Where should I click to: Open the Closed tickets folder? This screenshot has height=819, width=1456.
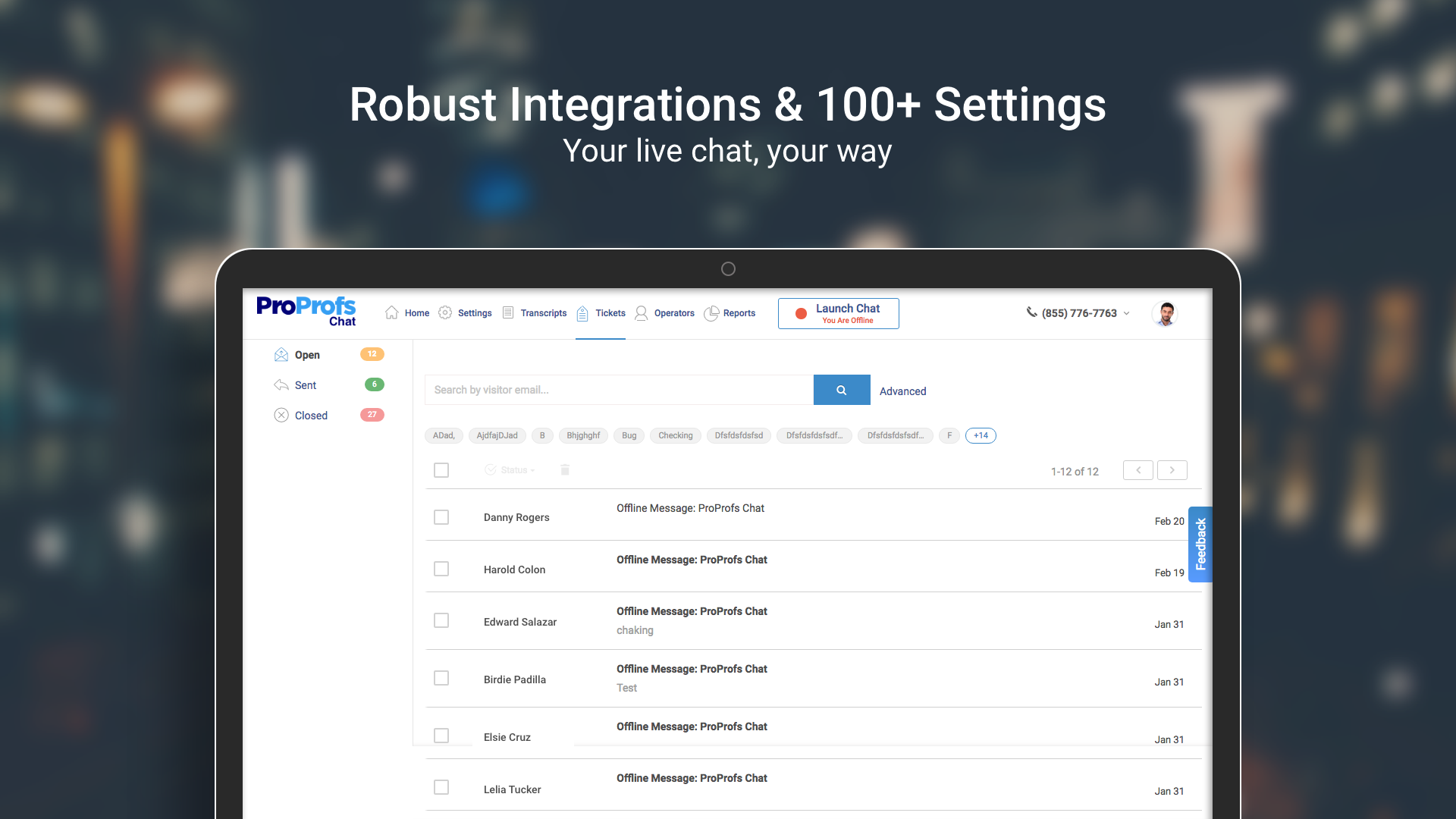(311, 416)
